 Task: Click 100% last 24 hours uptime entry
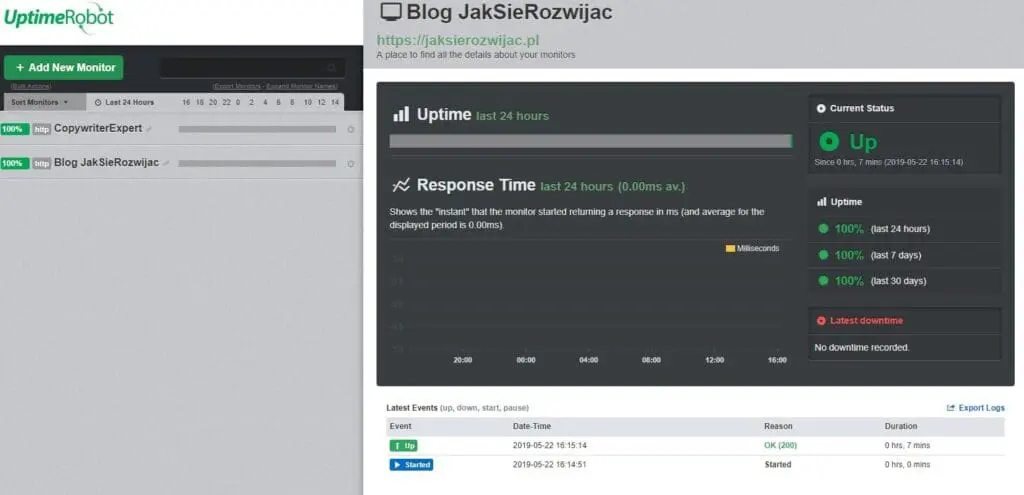tap(872, 229)
